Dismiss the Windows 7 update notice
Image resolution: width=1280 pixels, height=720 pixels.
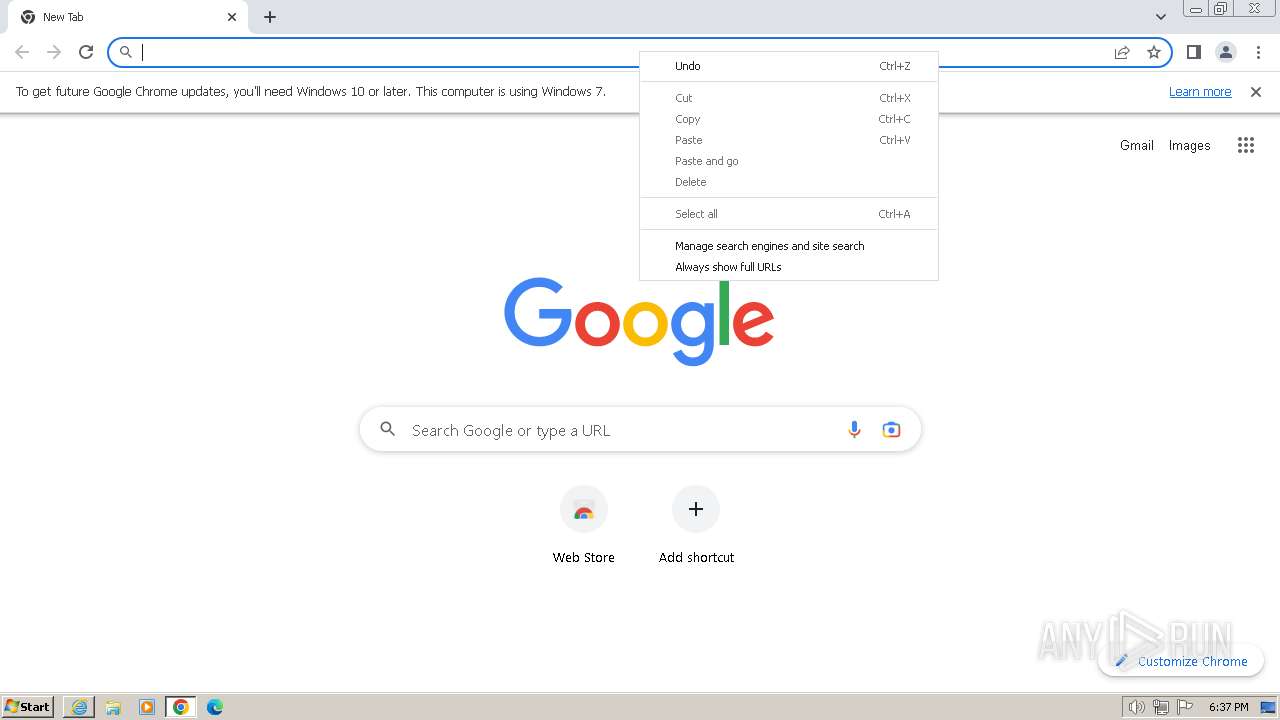[x=1256, y=91]
